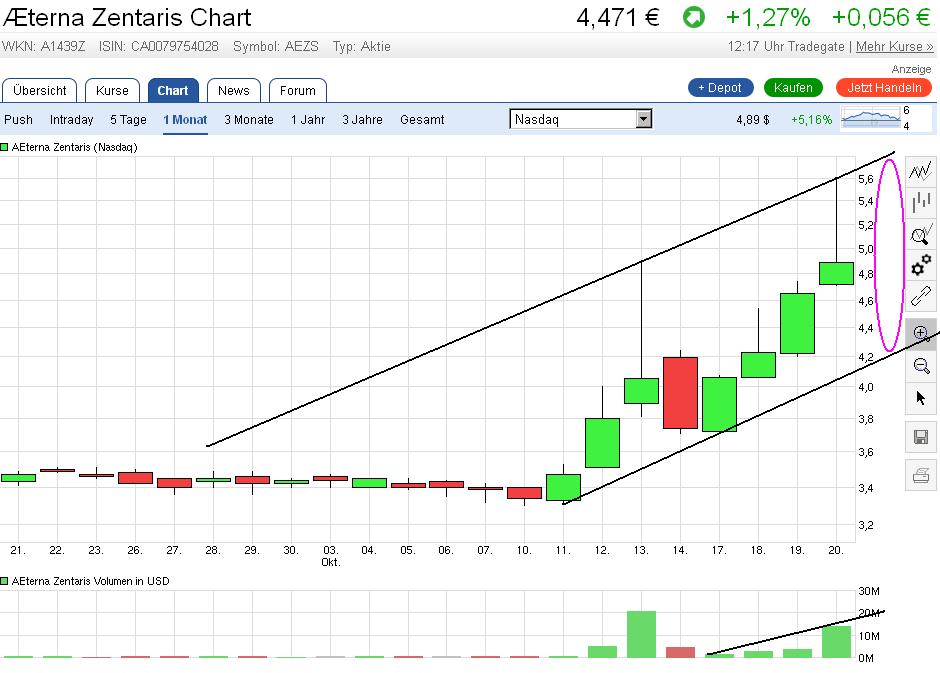Screen dimensions: 940x673
Task: Click the 12:17 Uhr Tradegate text
Action: (x=786, y=47)
